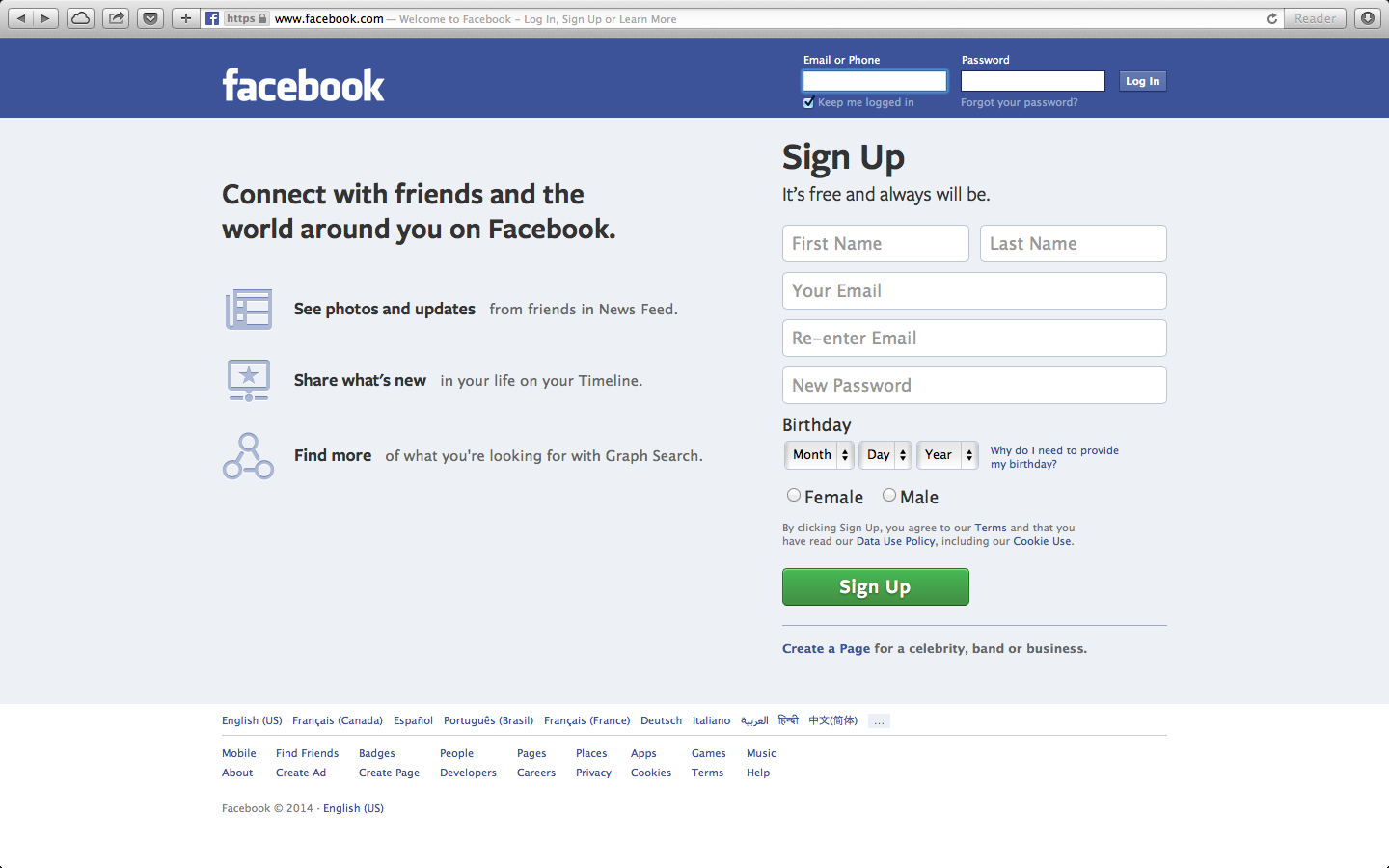Show more languages with the ellipsis button
The height and width of the screenshot is (868, 1389).
coord(879,720)
